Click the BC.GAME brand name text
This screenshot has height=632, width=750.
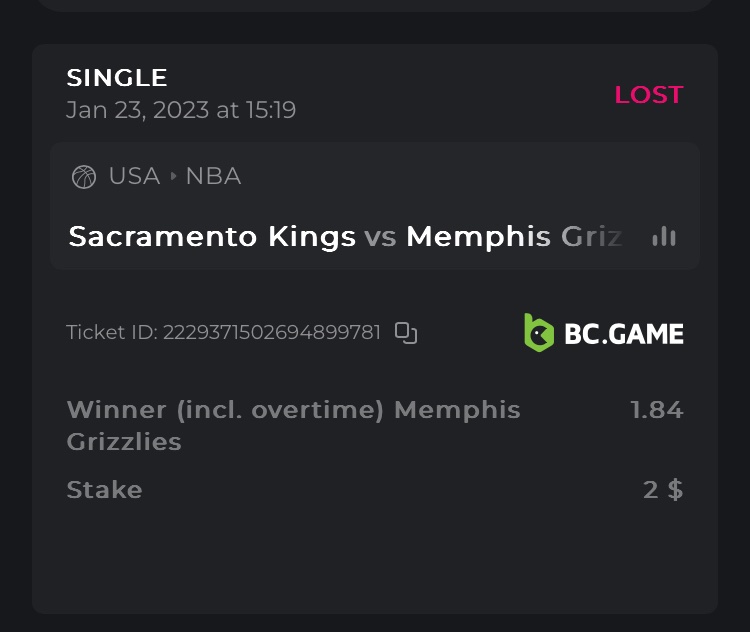(623, 334)
